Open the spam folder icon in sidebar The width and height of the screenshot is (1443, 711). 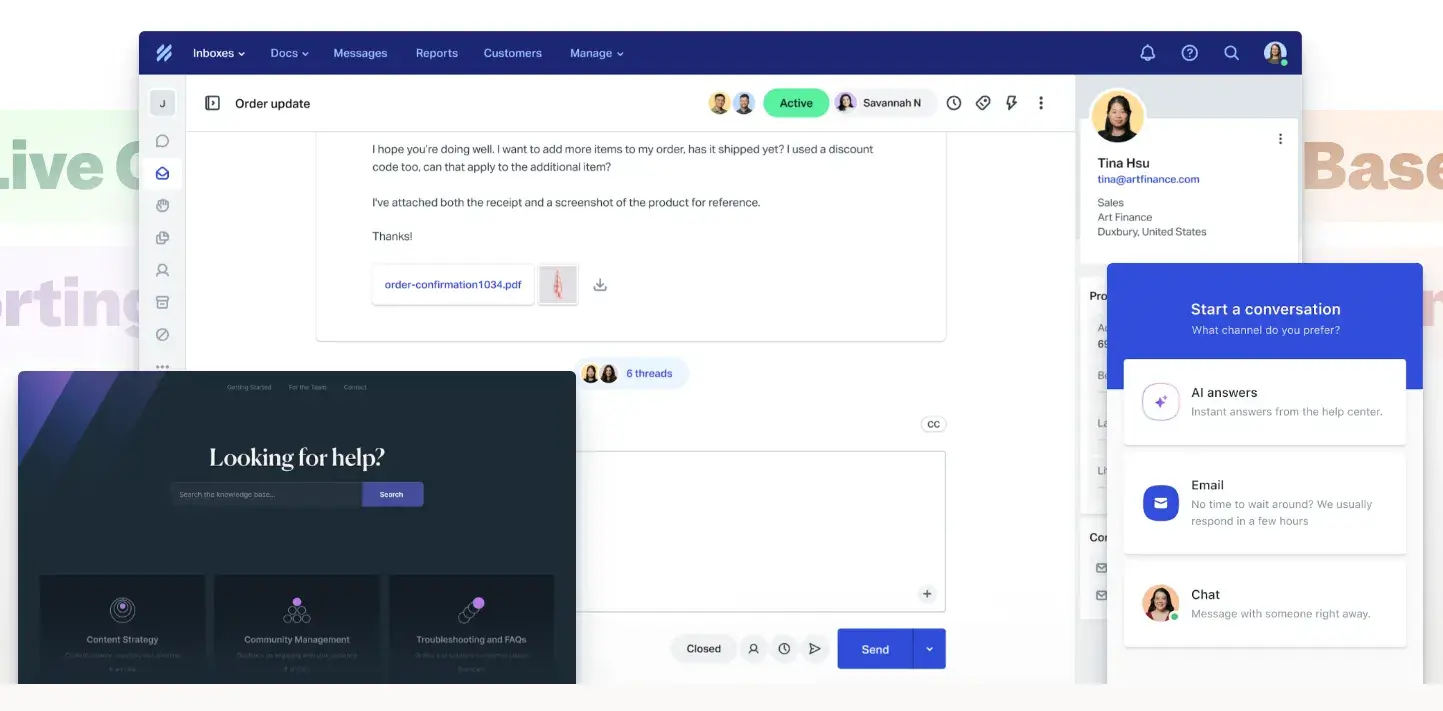162,334
